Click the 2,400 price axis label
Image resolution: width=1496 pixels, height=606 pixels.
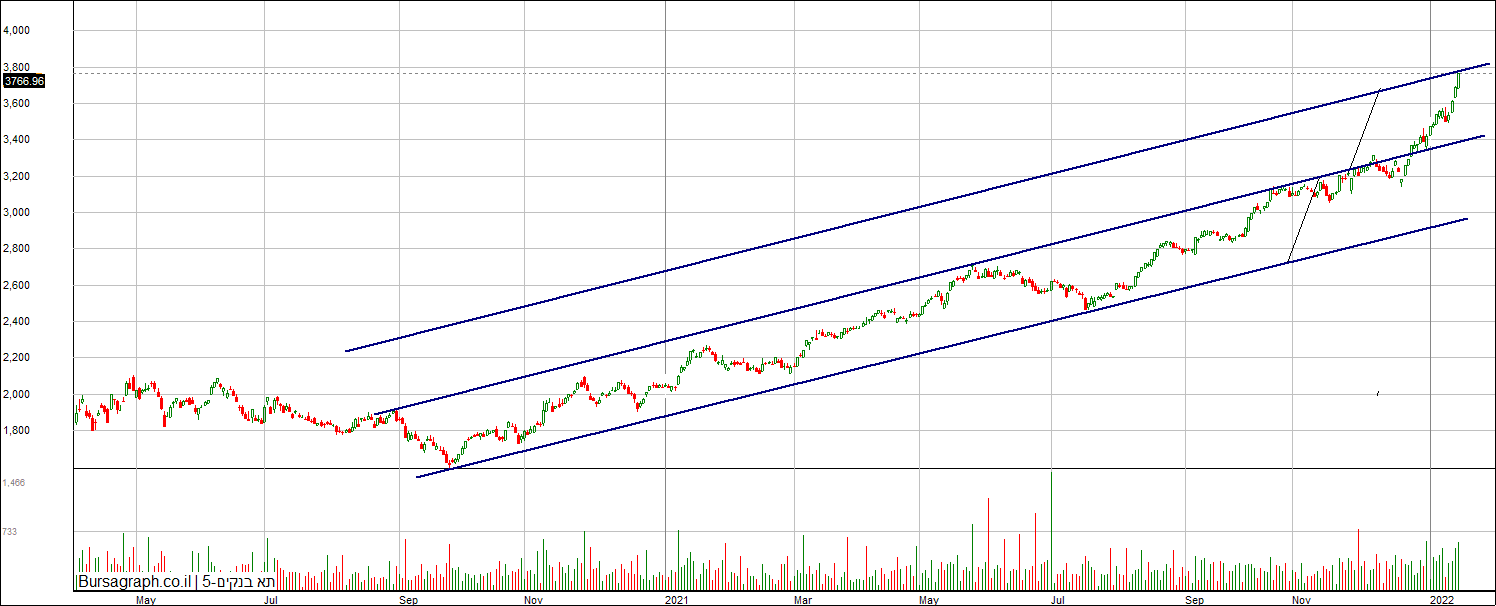tap(17, 322)
